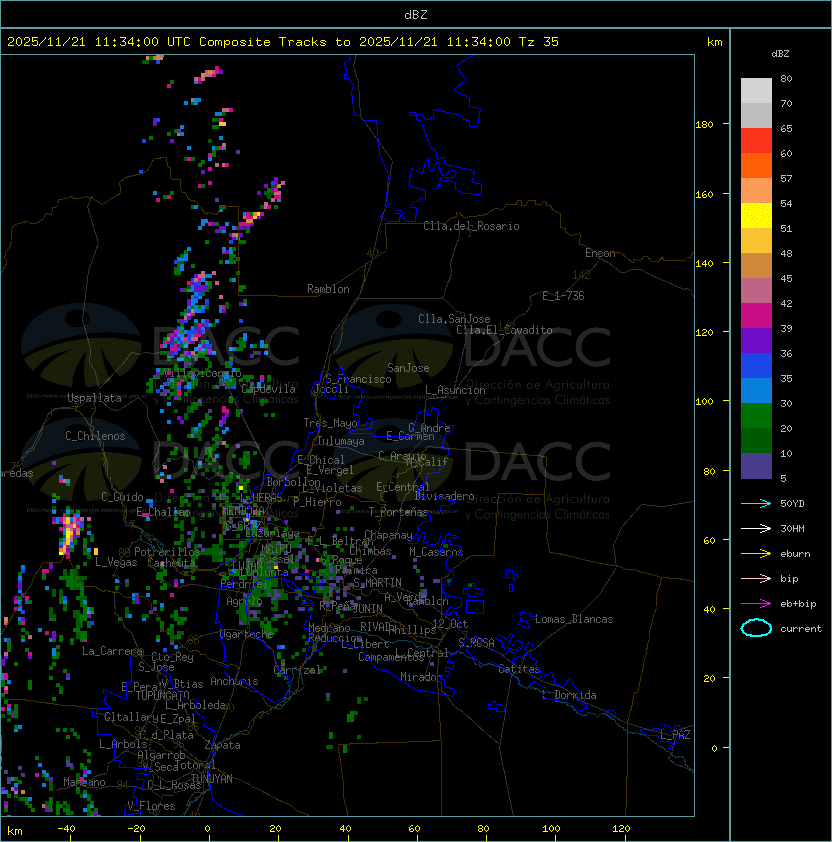This screenshot has height=842, width=832.
Task: Click the '48' value beside the dBZ legend
Action: (786, 253)
